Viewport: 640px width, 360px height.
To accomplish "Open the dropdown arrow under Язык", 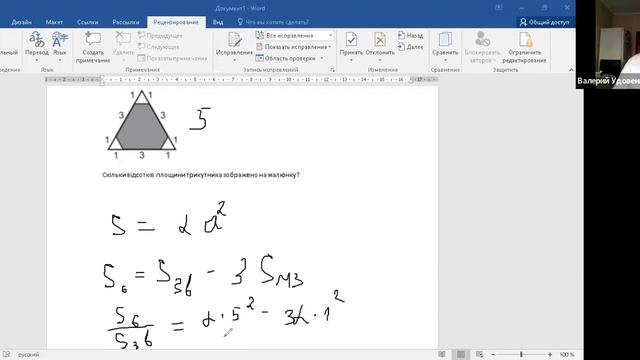I will tap(60, 60).
